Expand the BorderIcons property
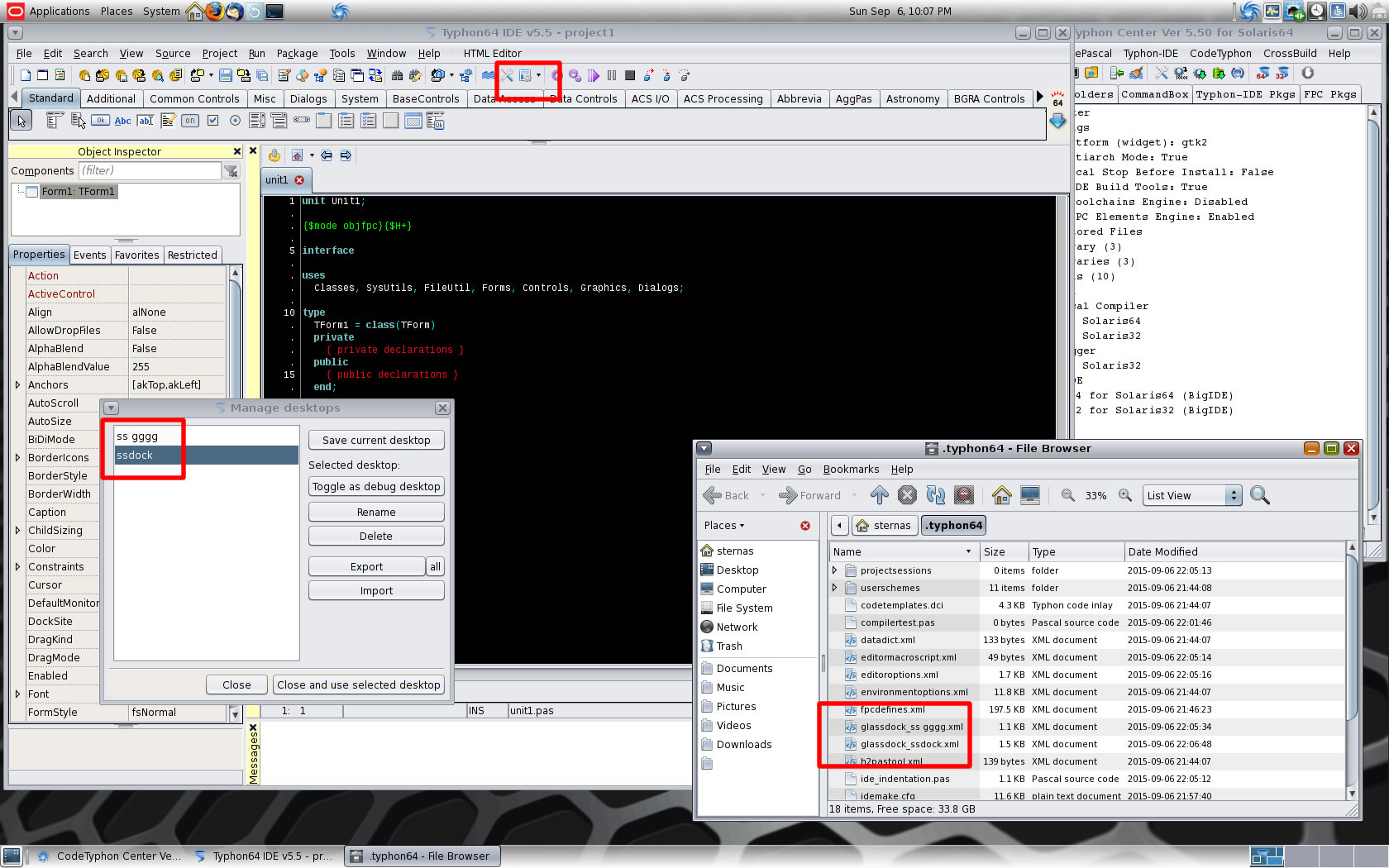The image size is (1389, 868). pos(17,457)
